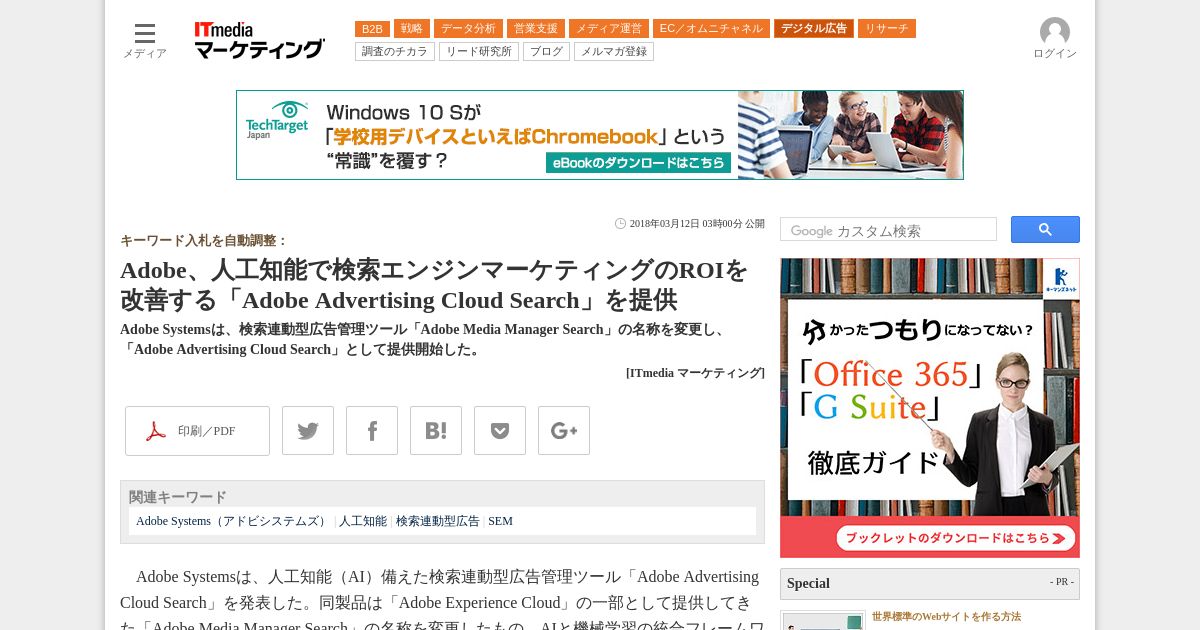This screenshot has width=1200, height=630.
Task: Click the 関連キーワード heading
Action: 178,497
